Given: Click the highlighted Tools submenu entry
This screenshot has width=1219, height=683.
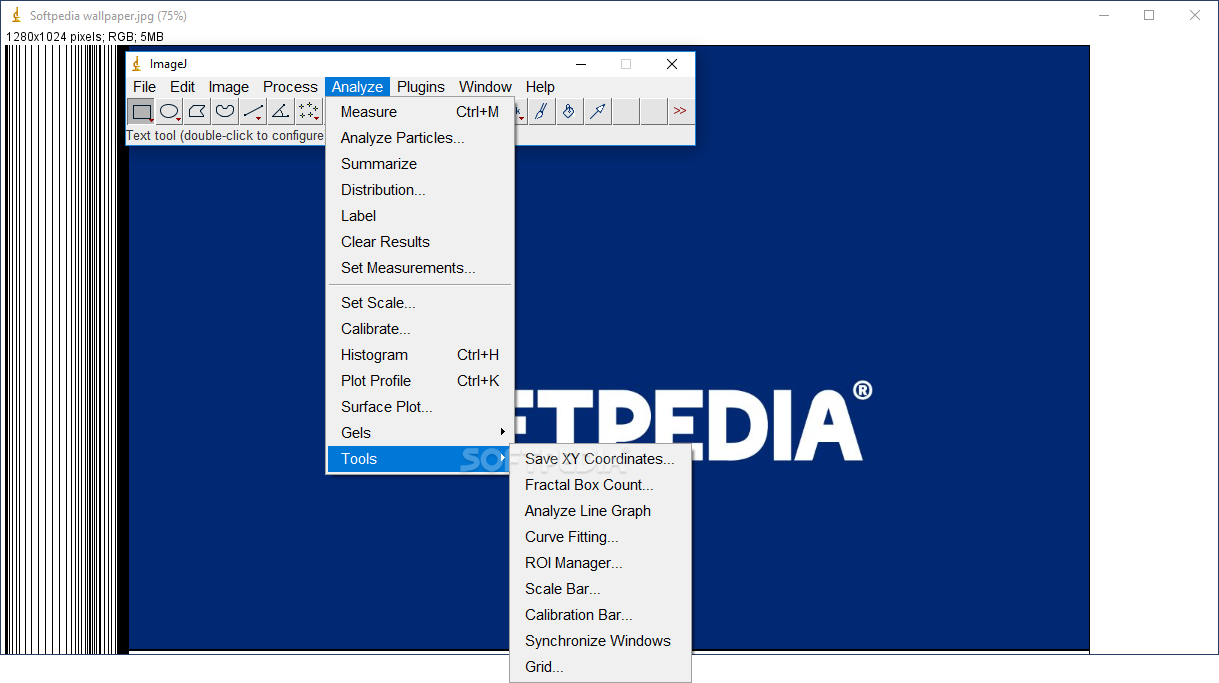Looking at the screenshot, I should (420, 459).
